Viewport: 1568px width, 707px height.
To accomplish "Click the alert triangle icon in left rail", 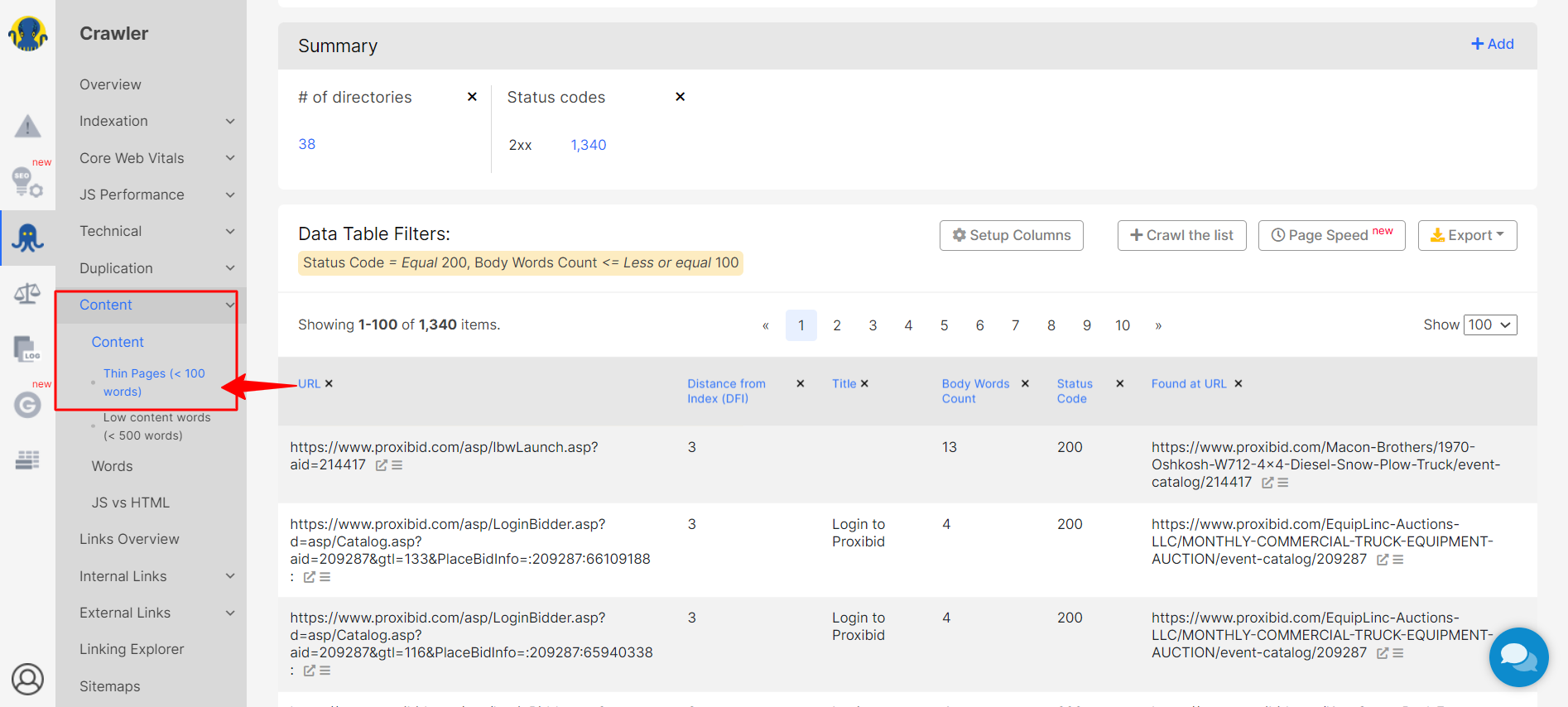I will click(27, 127).
